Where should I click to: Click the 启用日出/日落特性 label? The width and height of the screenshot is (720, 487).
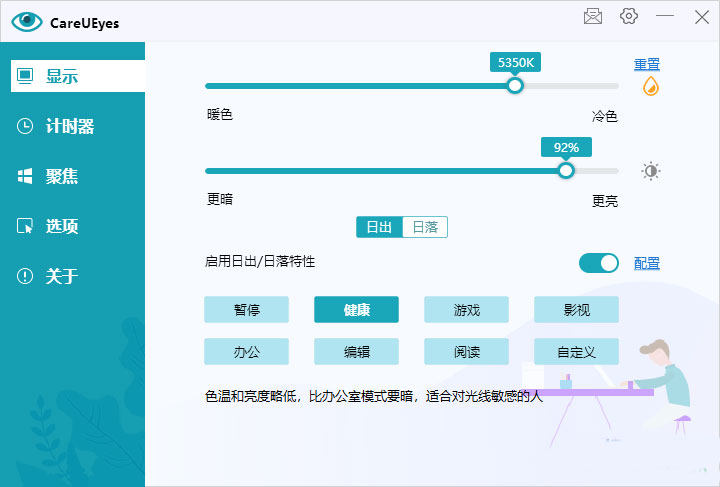tap(260, 262)
